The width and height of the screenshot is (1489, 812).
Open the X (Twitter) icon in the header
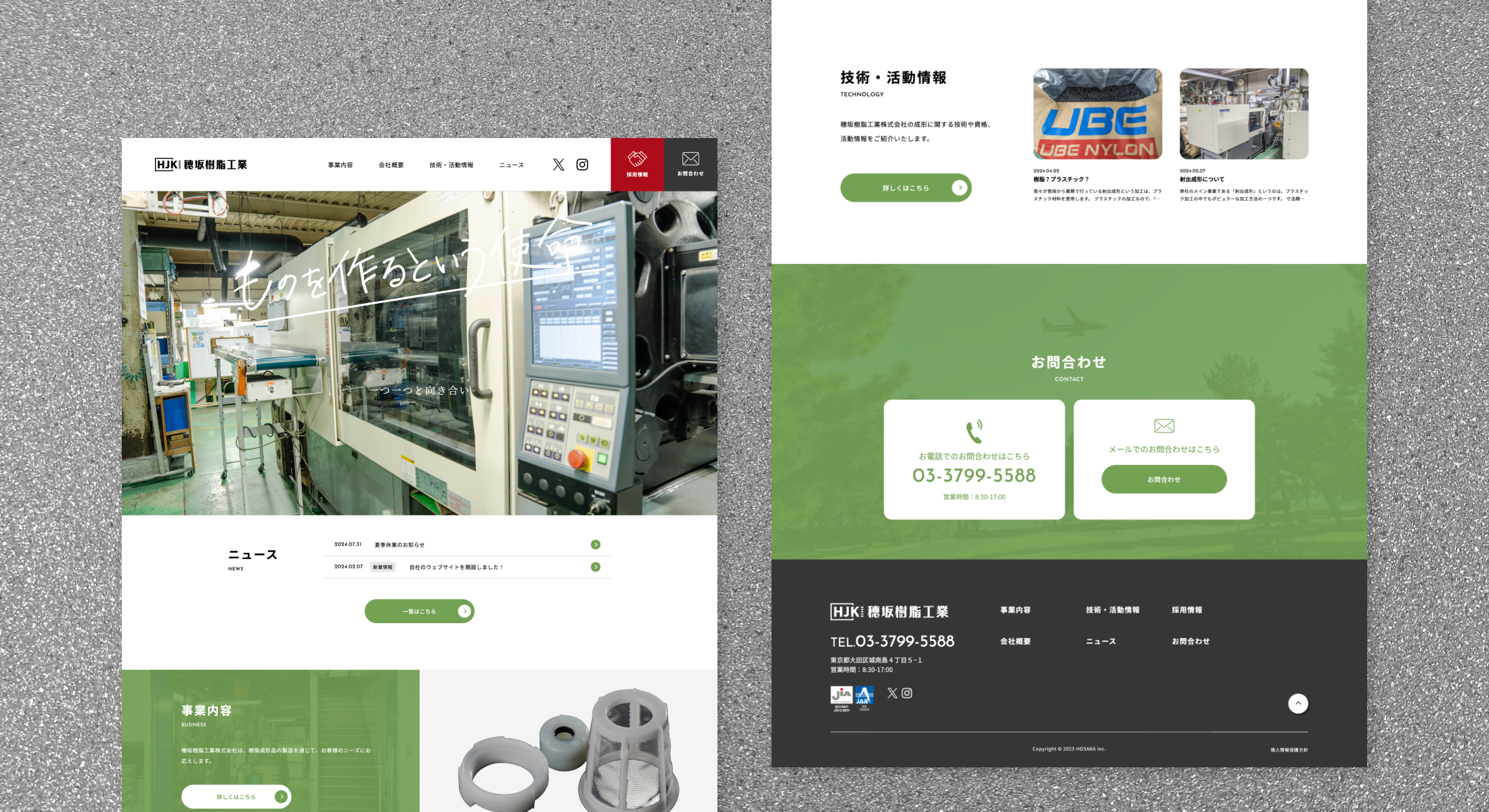tap(558, 164)
